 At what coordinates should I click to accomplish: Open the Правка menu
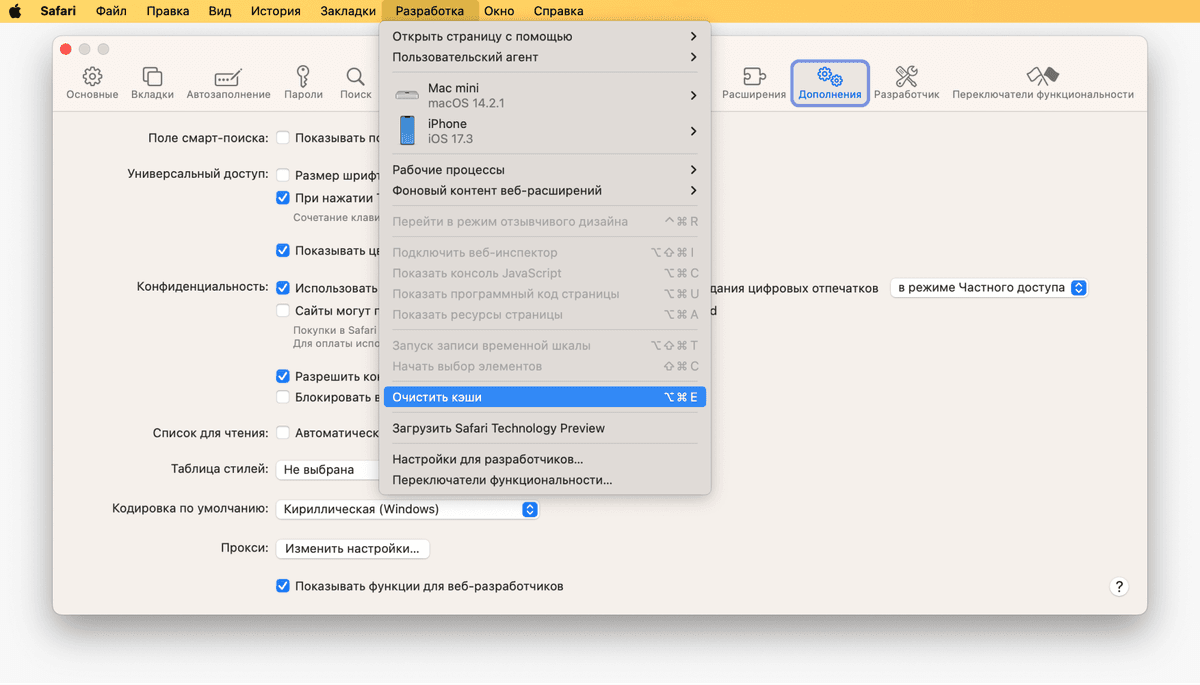click(167, 11)
